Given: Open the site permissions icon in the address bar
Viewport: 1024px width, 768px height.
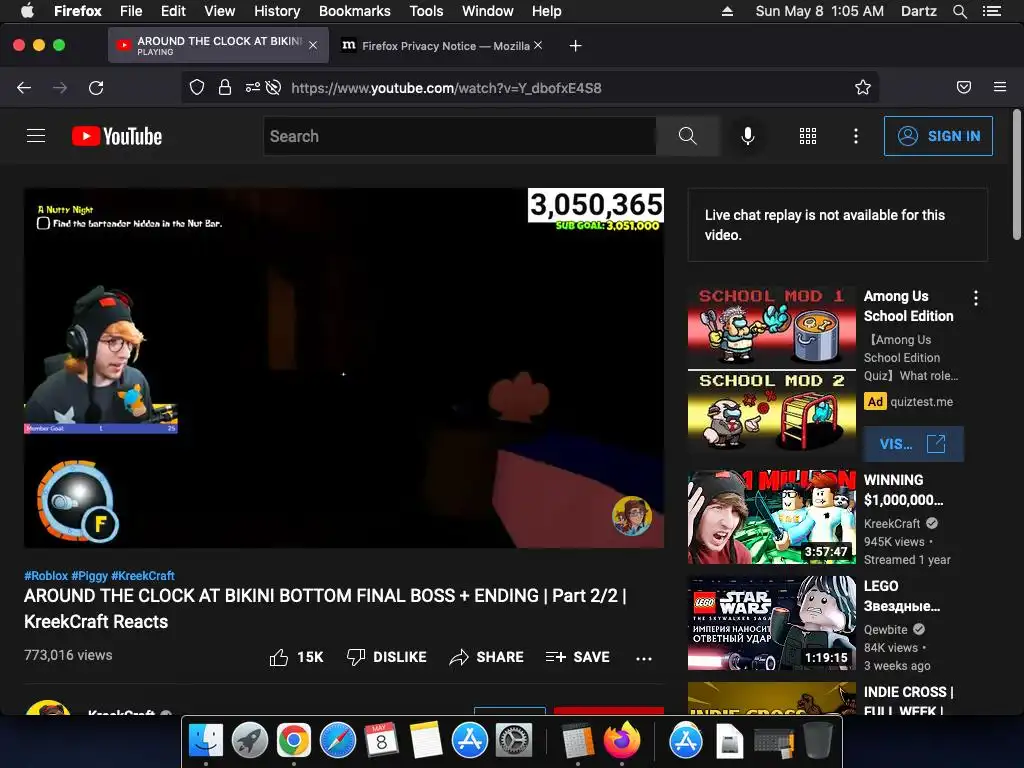Looking at the screenshot, I should [253, 88].
